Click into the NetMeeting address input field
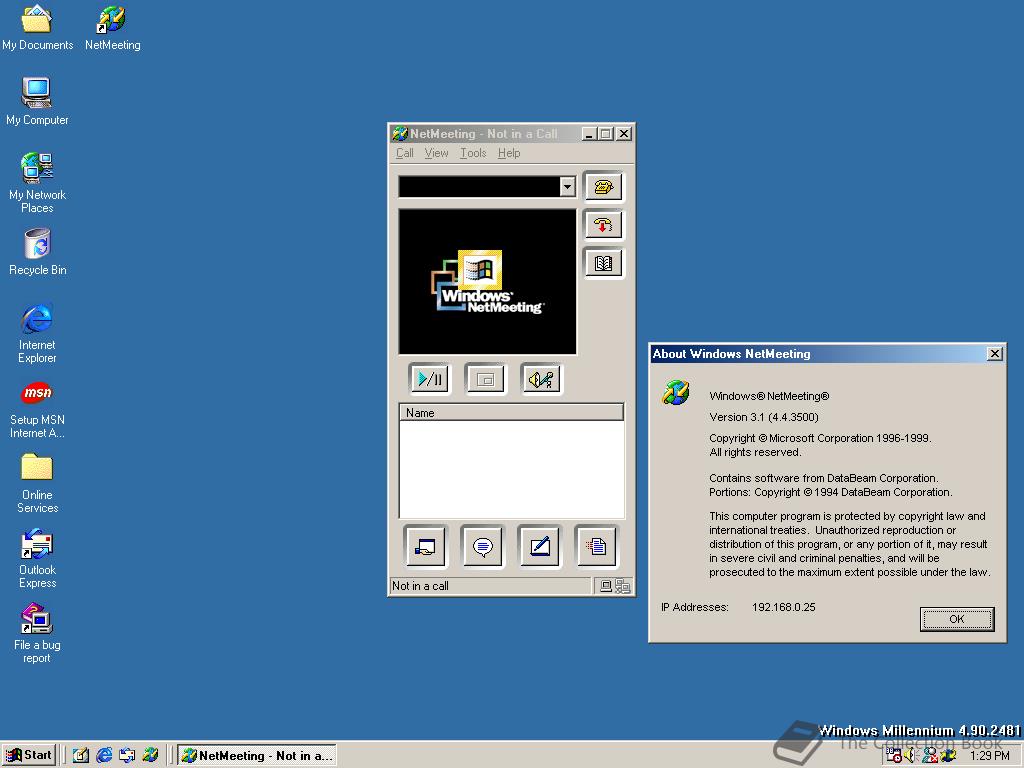The height and width of the screenshot is (768, 1024). pos(479,187)
